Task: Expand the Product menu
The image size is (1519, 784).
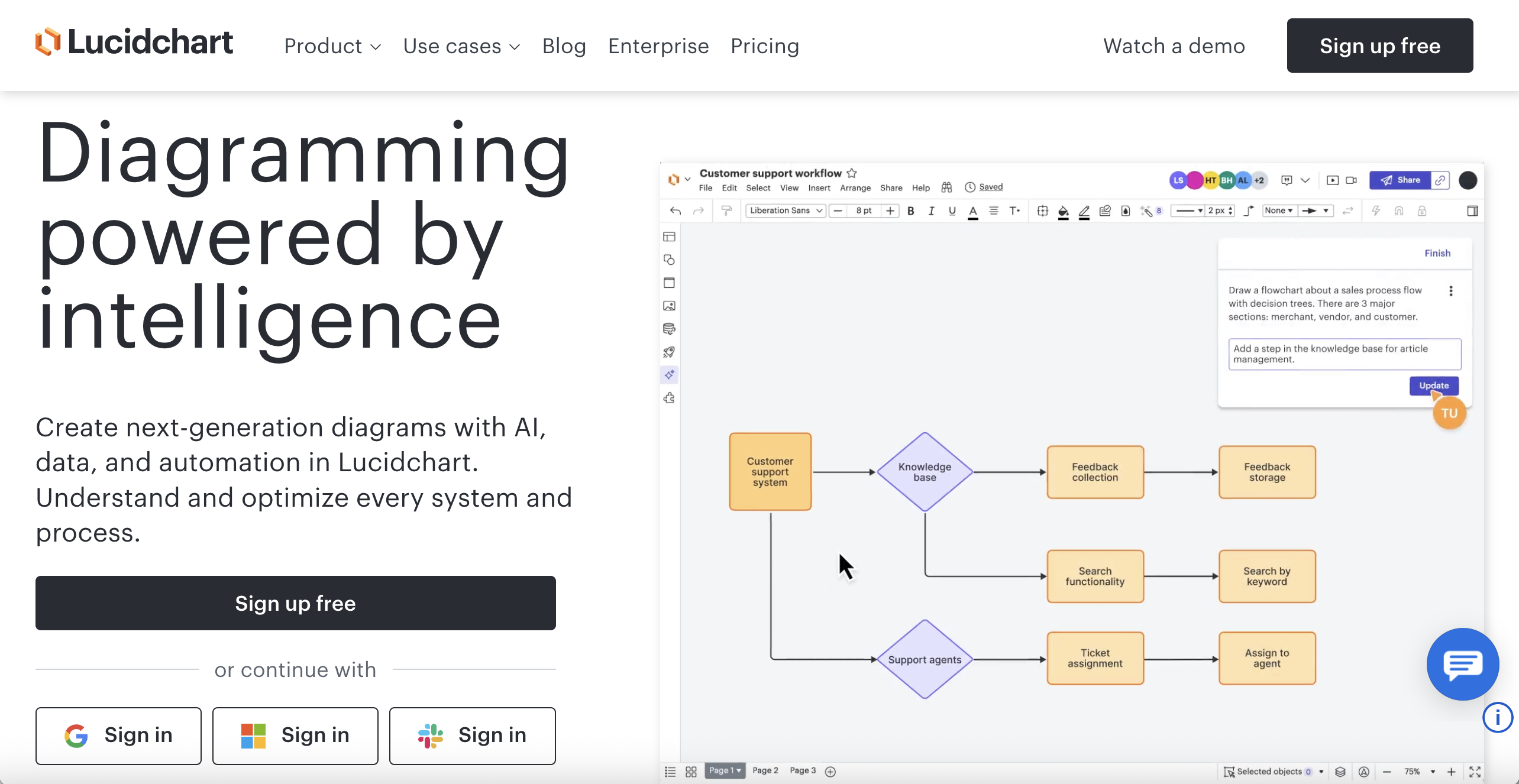Action: coord(332,46)
